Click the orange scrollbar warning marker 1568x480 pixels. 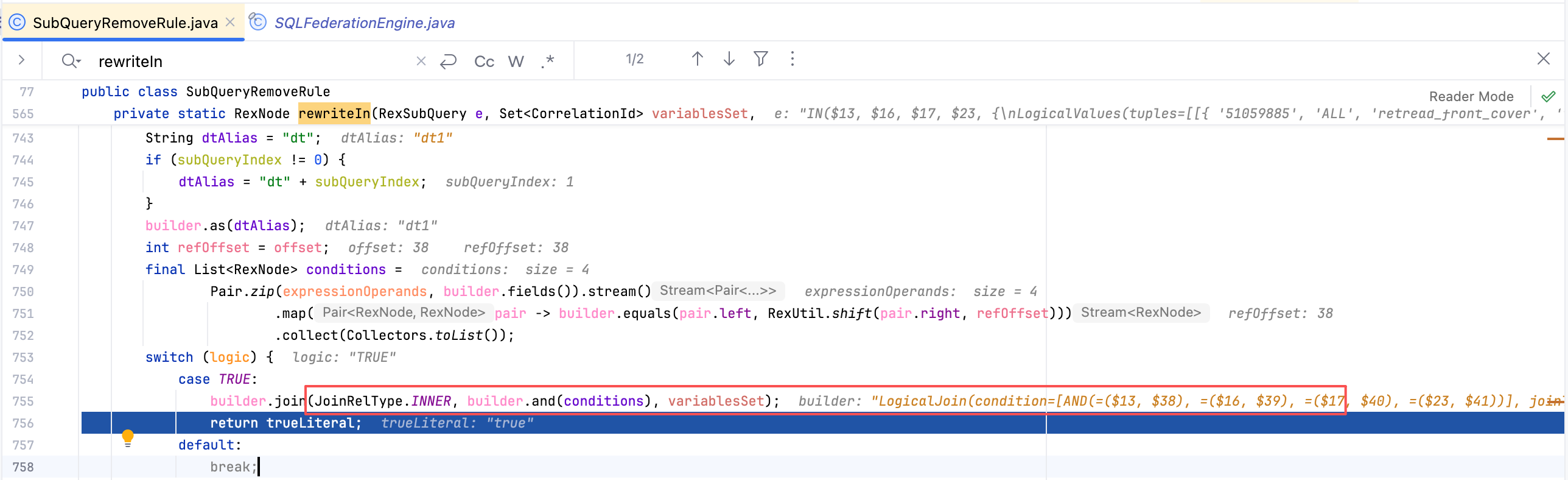1555,139
